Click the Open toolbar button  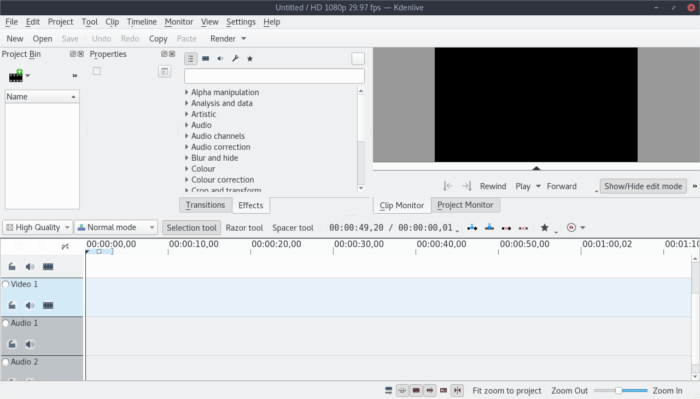pyautogui.click(x=42, y=39)
